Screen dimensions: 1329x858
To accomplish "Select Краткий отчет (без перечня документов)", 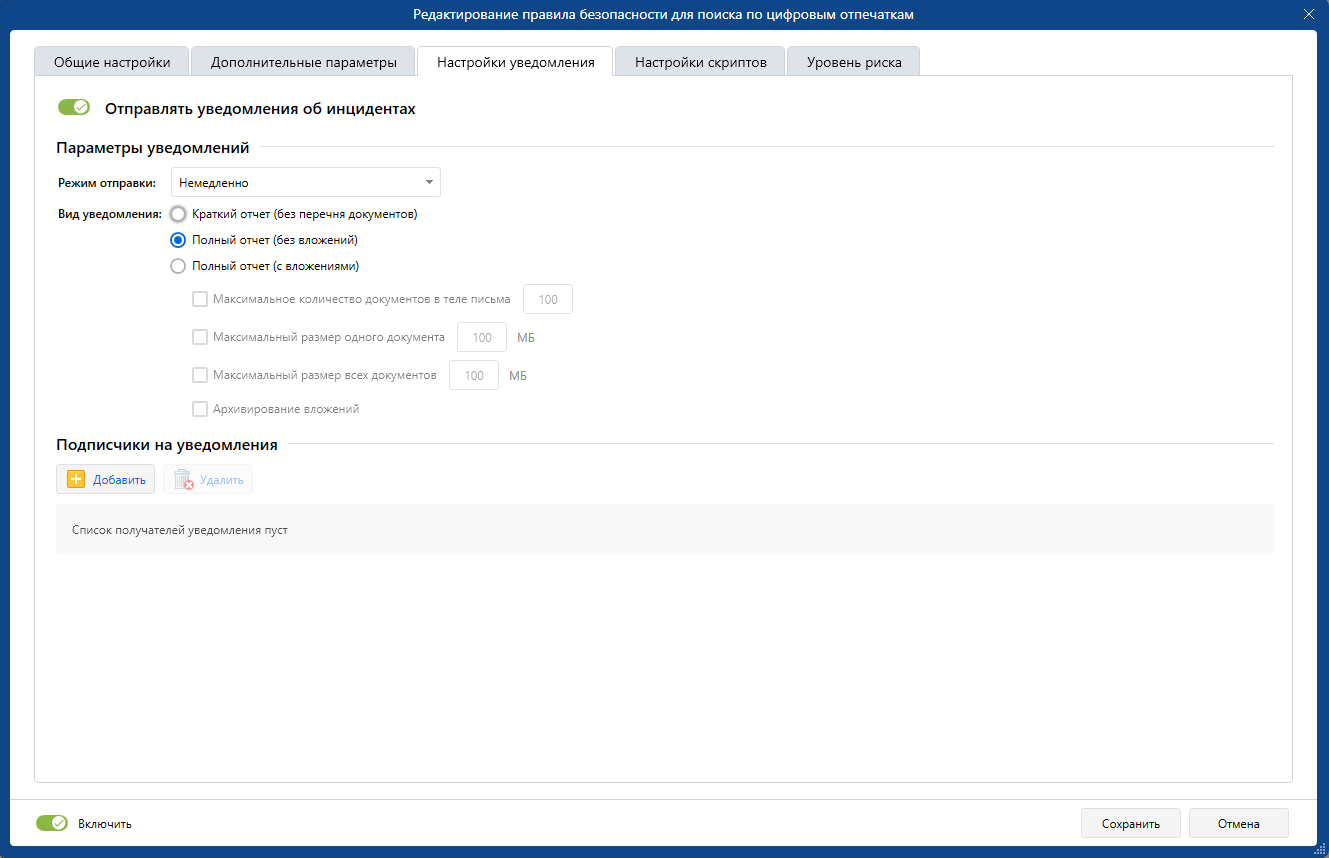I will coord(178,214).
